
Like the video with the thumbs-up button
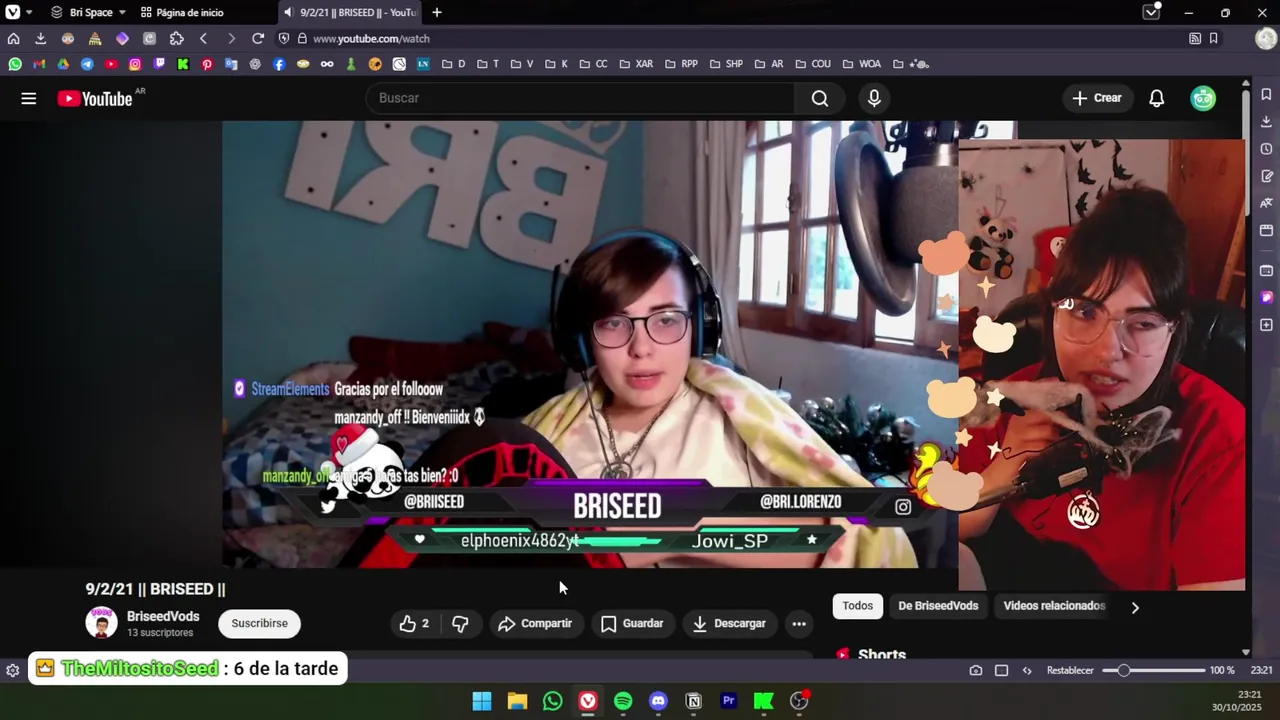click(414, 623)
